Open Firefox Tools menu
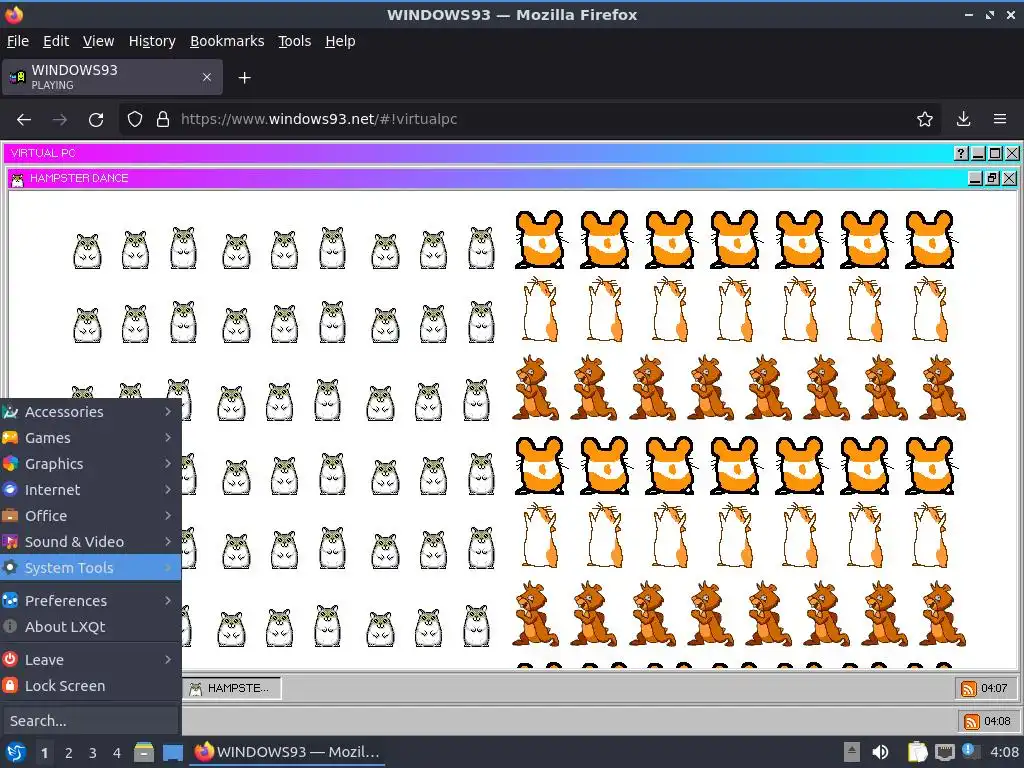 tap(295, 41)
